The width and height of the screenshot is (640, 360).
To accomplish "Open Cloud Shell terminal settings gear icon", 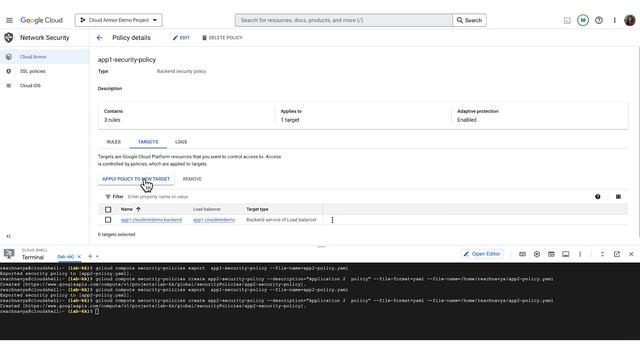I will (537, 254).
